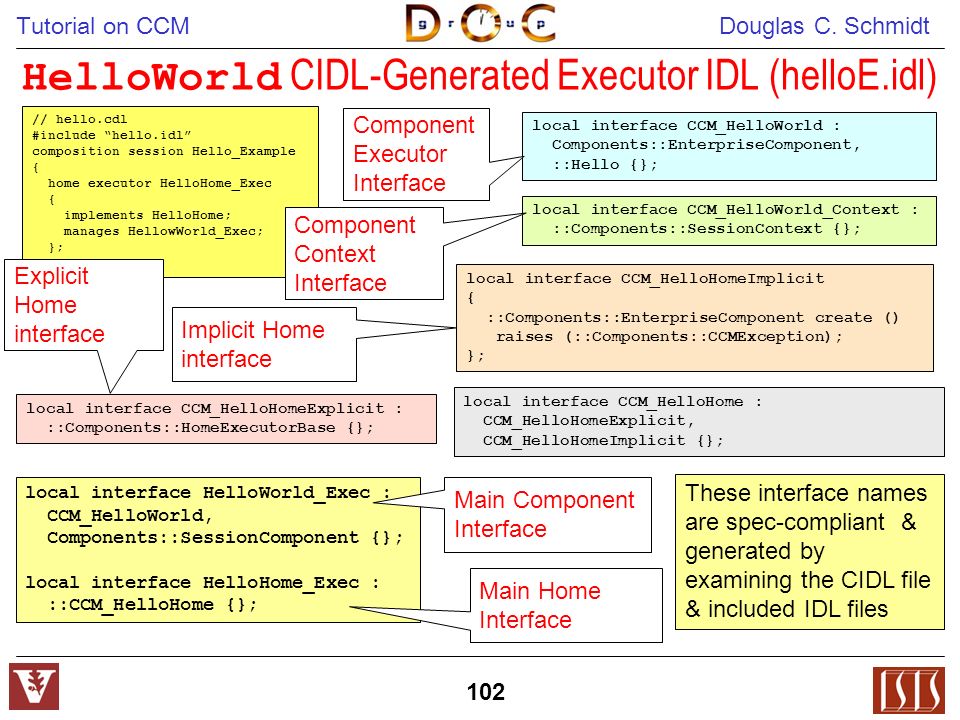Click 'Components::EnterpriseComponent,' in blue box
Screen dimensions: 960x720
[x=706, y=144]
